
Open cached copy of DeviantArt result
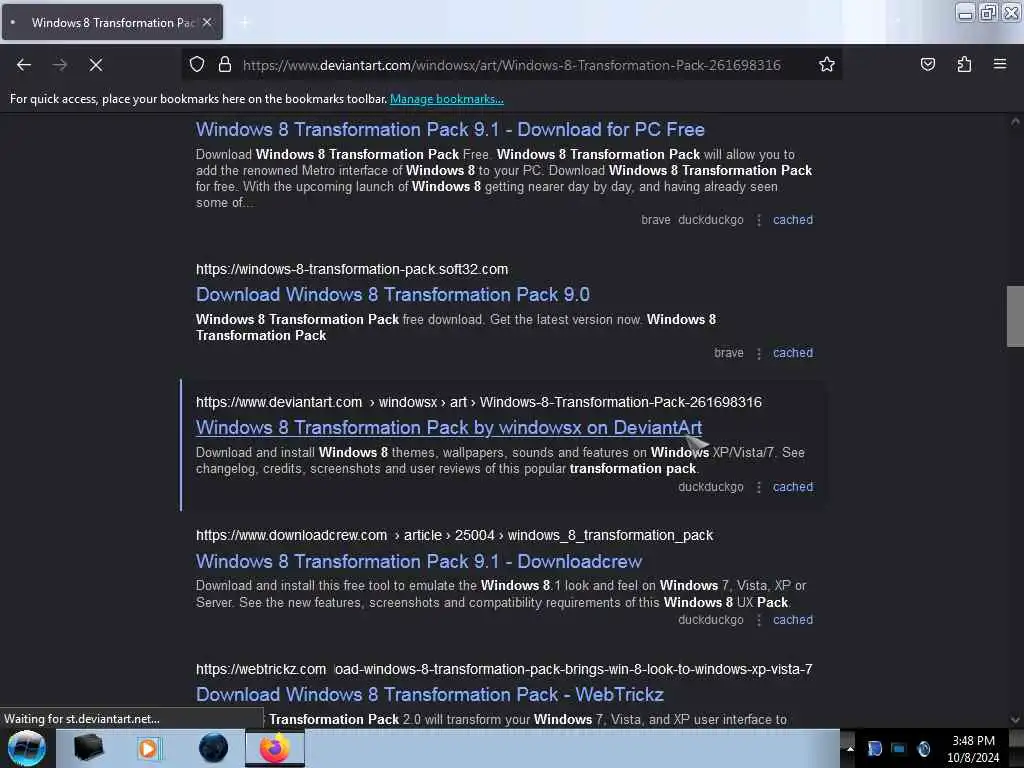click(x=793, y=487)
